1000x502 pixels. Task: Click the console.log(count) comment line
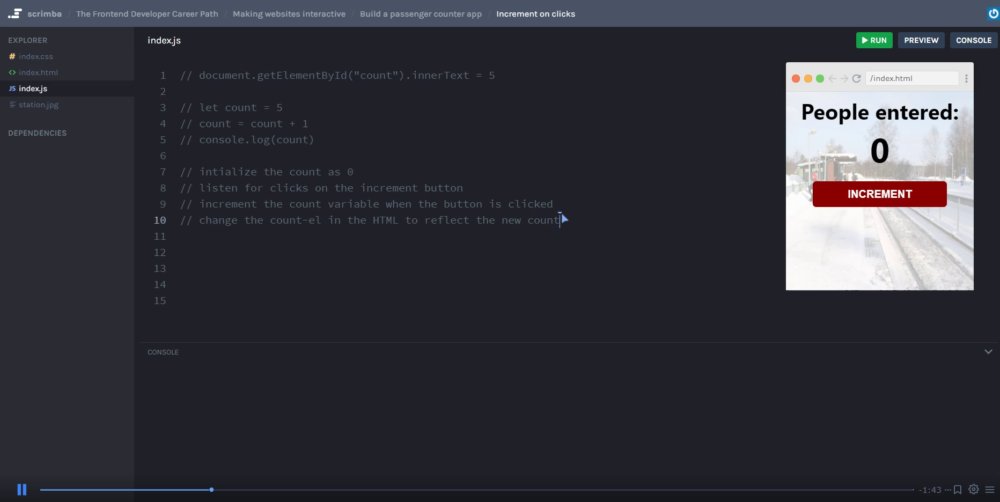[247, 140]
